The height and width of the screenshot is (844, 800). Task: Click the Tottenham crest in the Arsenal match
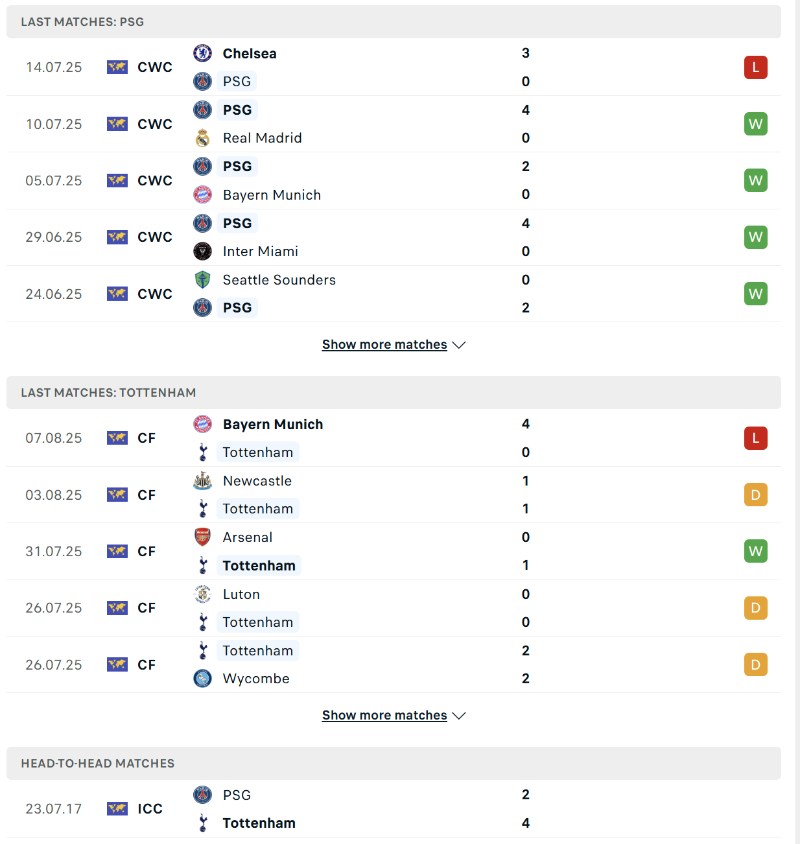(204, 565)
